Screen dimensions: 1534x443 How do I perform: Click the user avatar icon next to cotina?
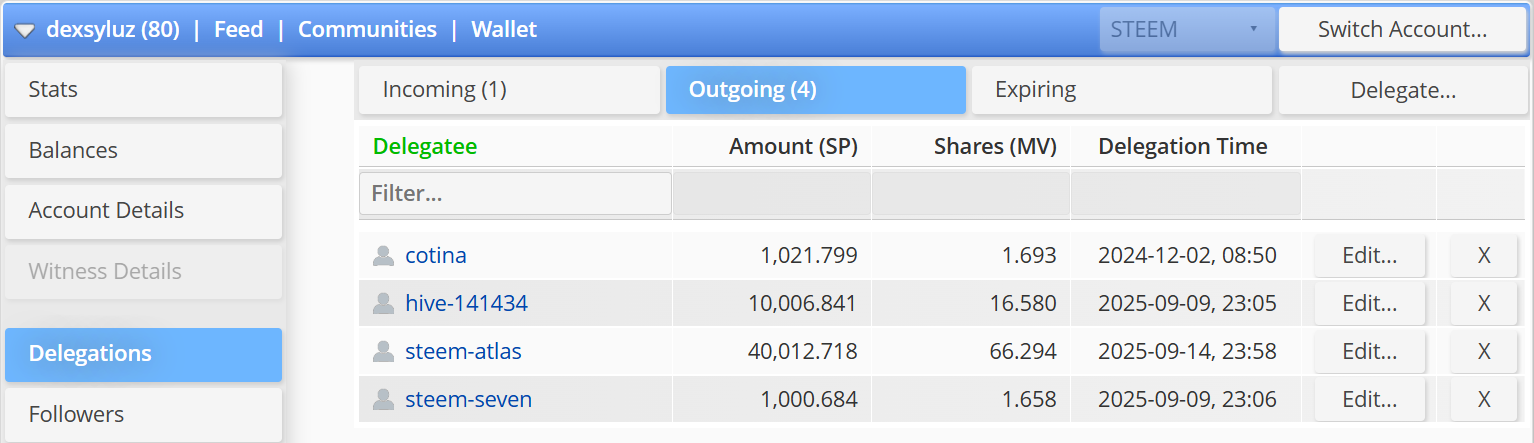click(383, 256)
